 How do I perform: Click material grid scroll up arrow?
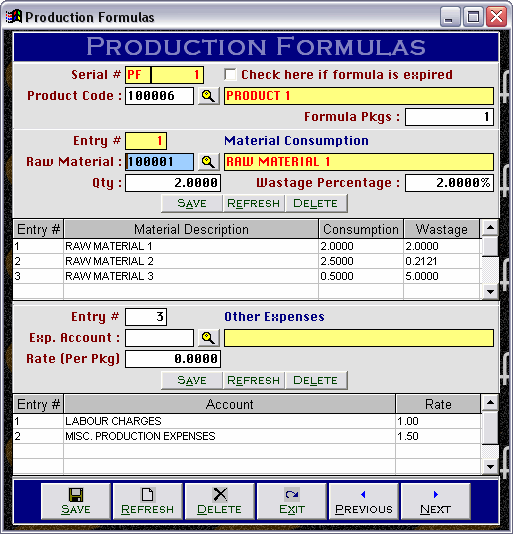pos(490,227)
